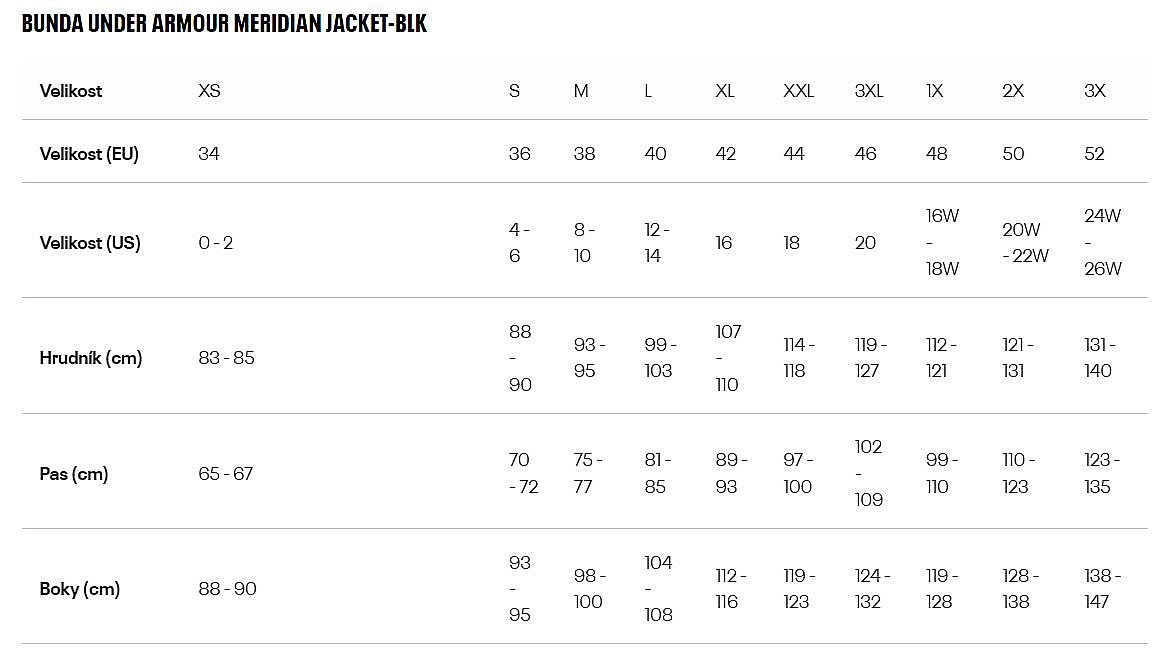Select the Velikost (EU) row label
Screen dimensions: 1176x665
click(89, 154)
